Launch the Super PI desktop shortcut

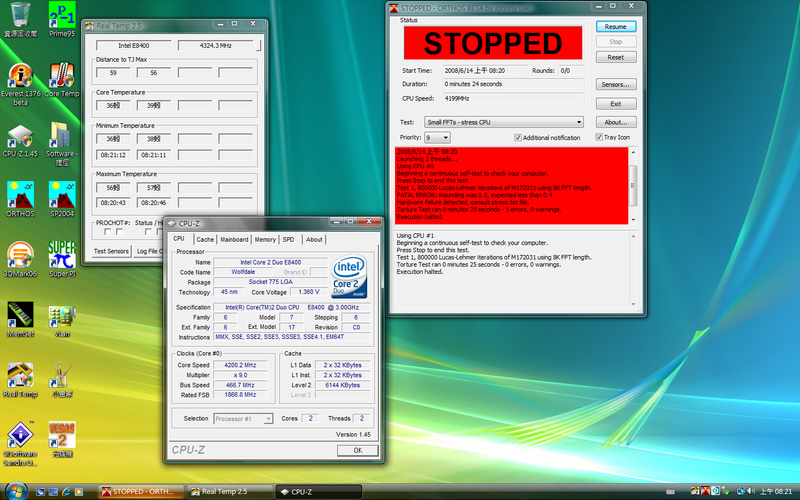click(x=62, y=260)
